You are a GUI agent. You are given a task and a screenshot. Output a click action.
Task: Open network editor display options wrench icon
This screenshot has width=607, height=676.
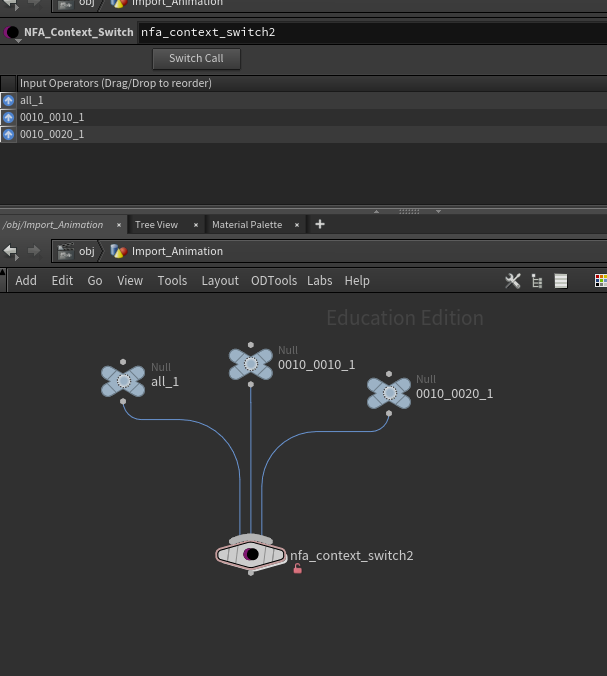tap(513, 281)
